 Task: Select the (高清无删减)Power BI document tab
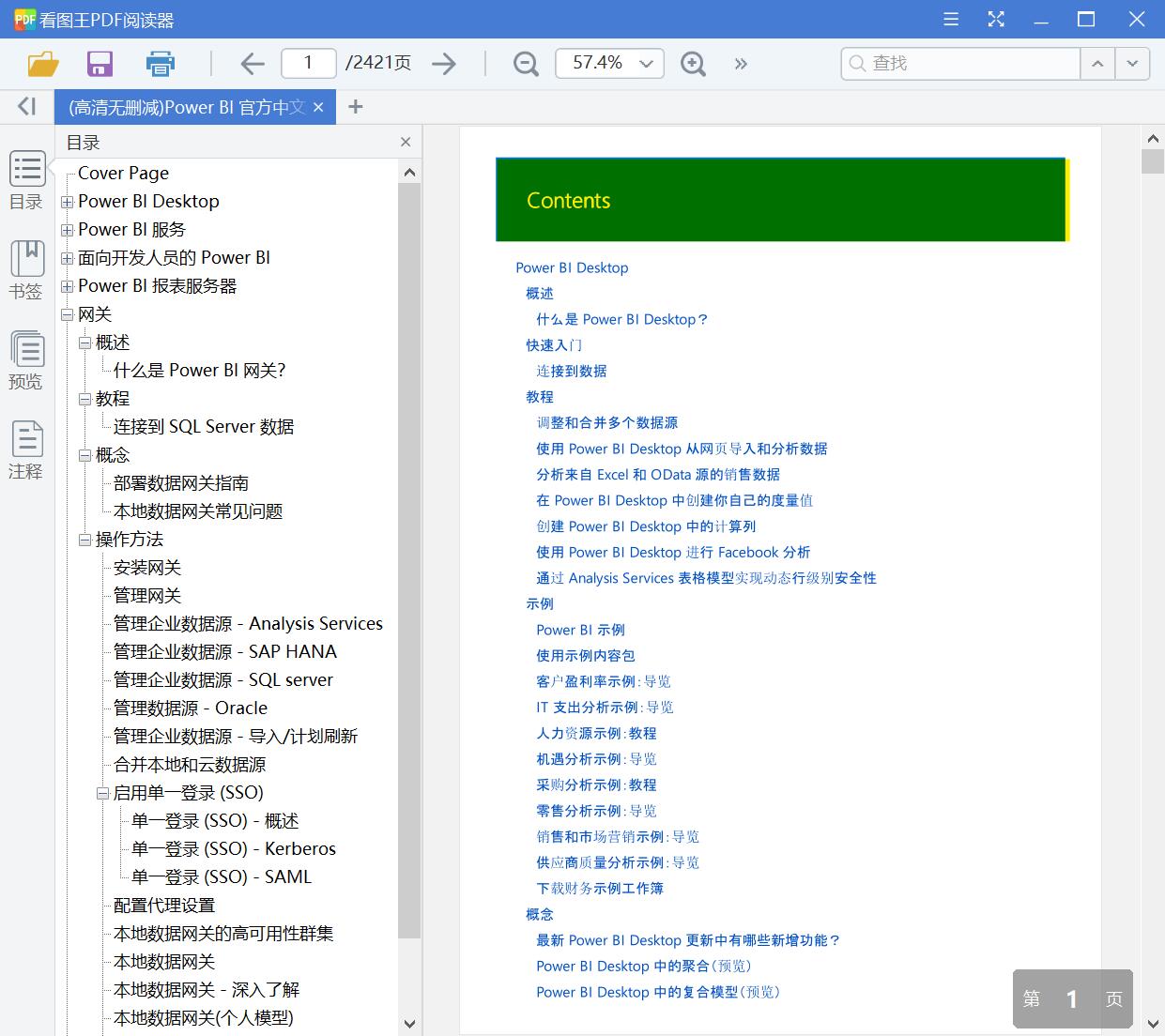tap(187, 107)
